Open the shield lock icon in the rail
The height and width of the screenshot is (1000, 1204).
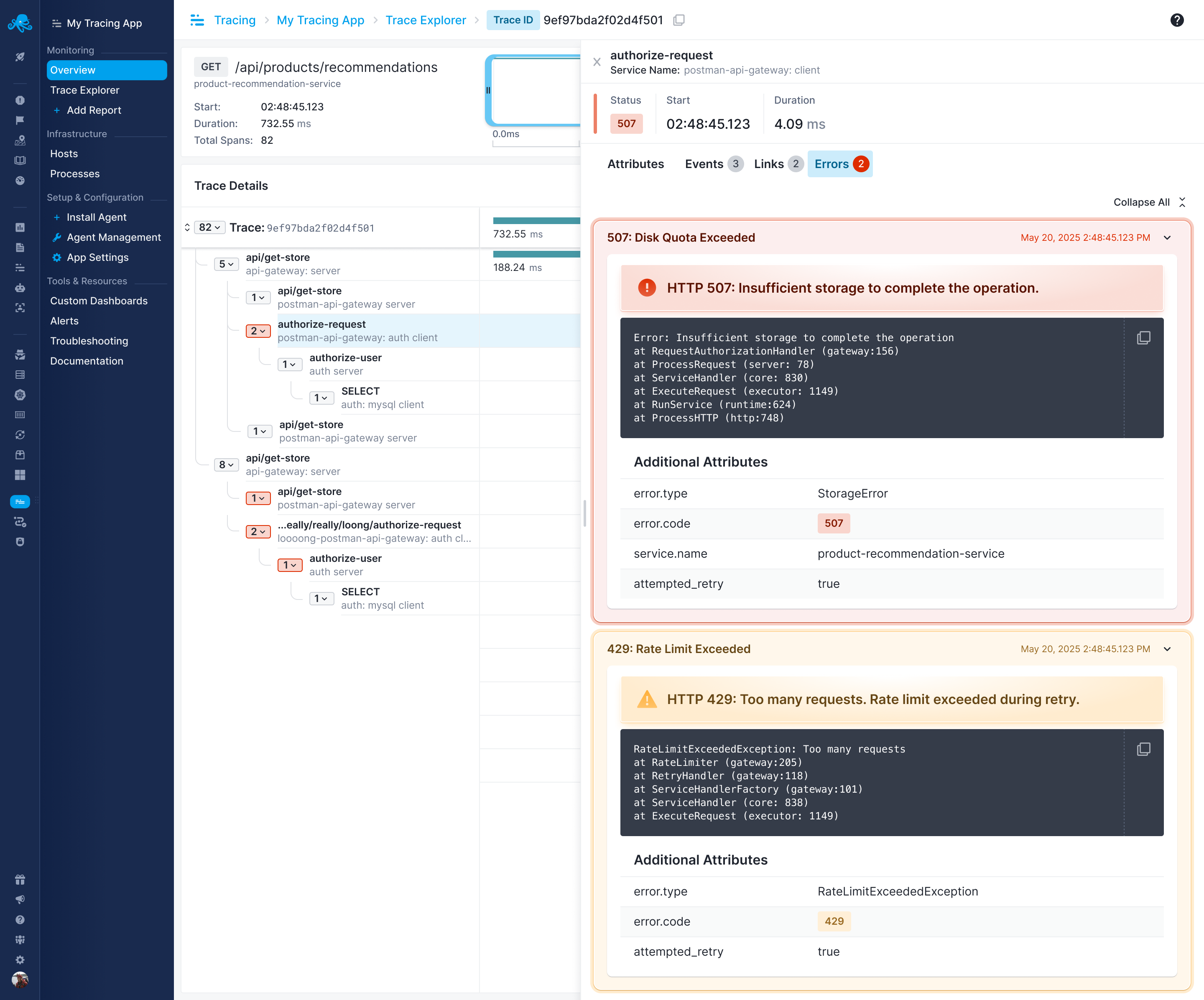[x=20, y=542]
